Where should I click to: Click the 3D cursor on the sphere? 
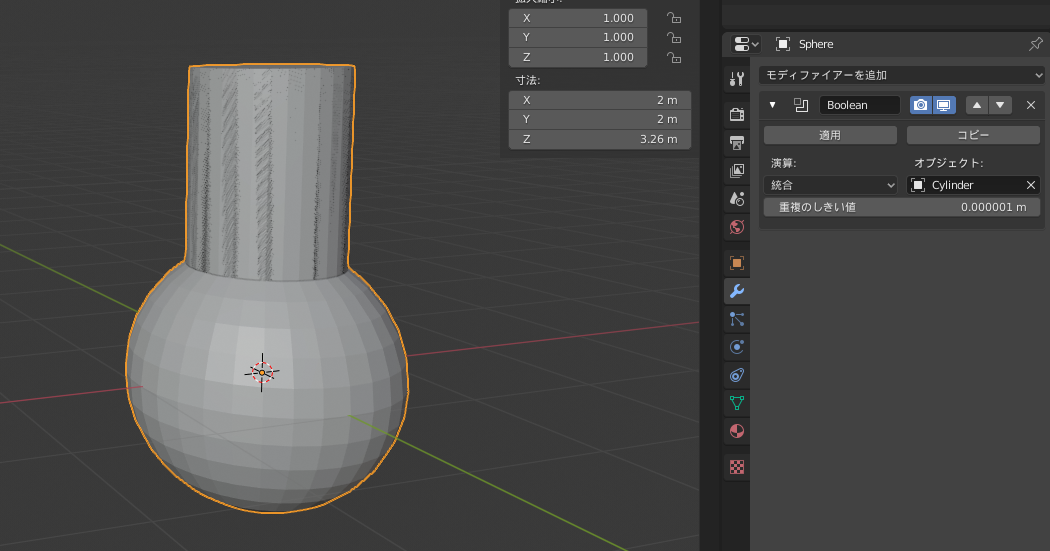coord(262,372)
